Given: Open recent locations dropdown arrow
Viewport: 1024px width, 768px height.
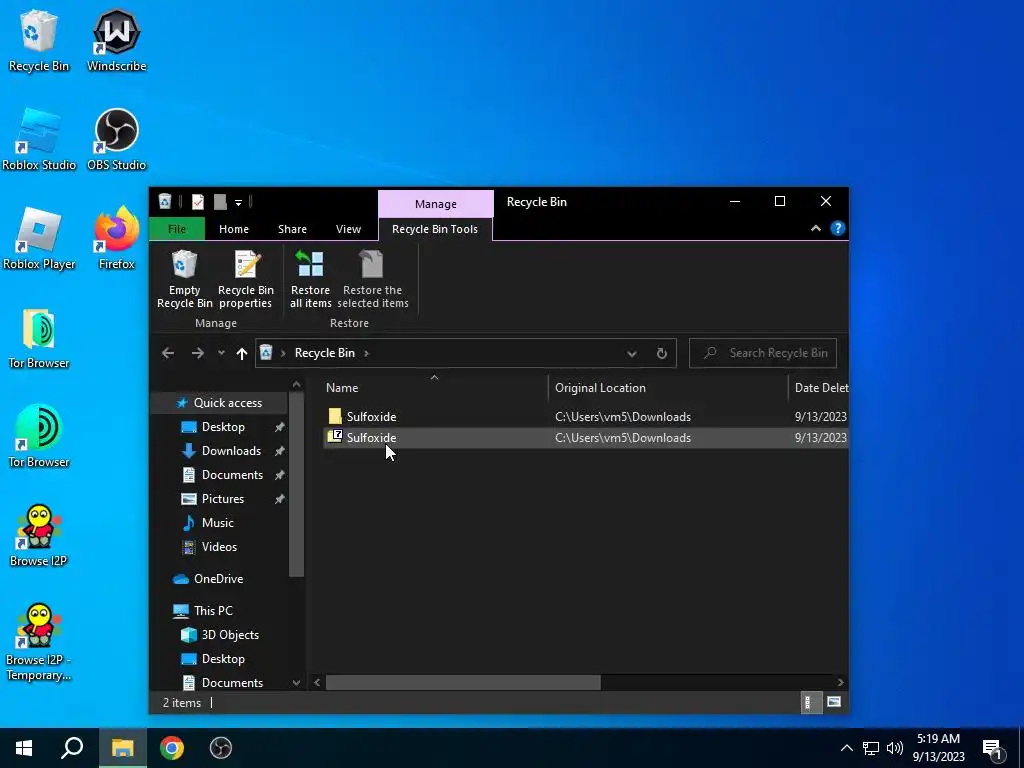Looking at the screenshot, I should coord(221,353).
